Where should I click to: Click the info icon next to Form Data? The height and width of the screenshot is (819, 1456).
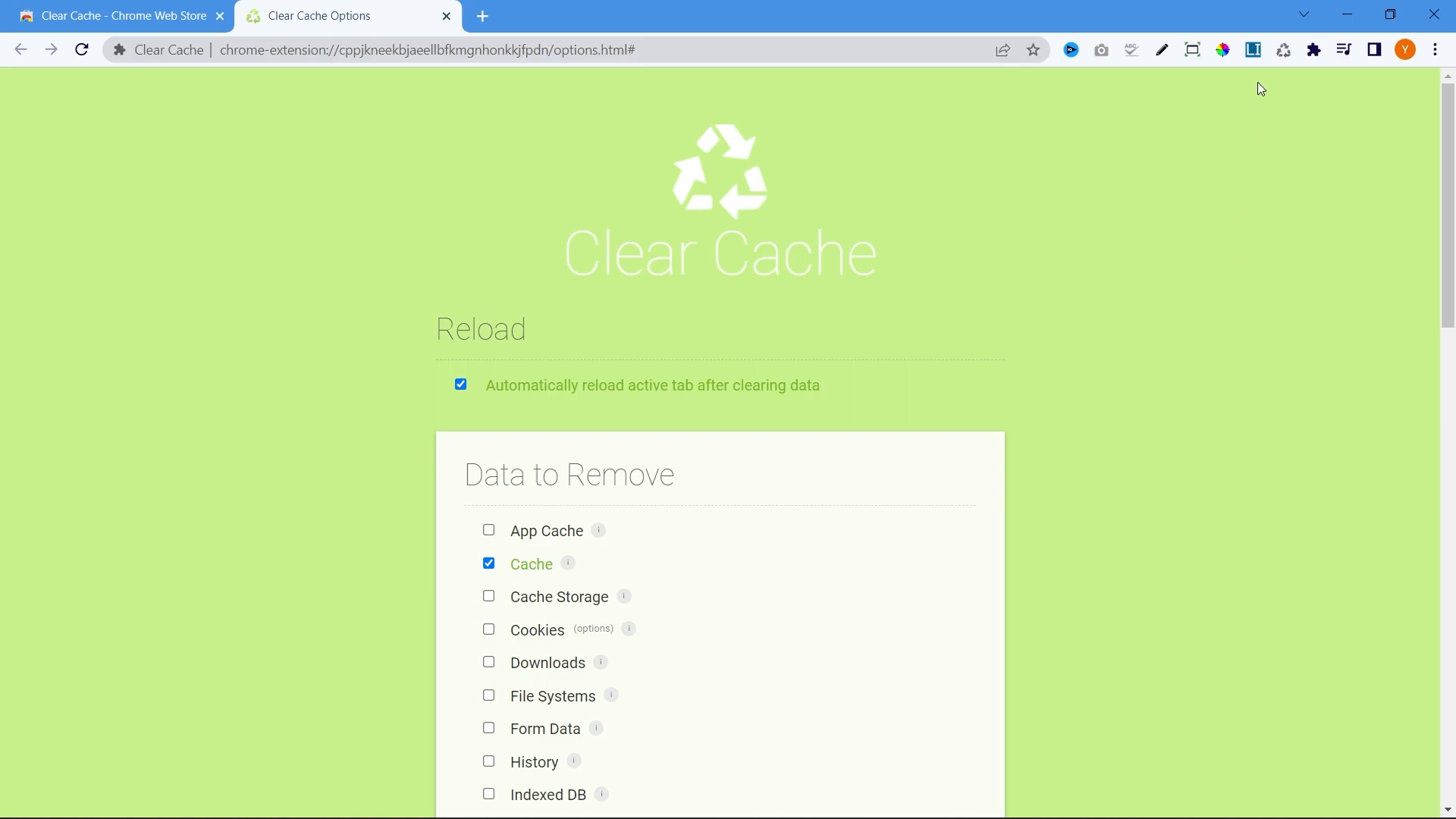[595, 727]
